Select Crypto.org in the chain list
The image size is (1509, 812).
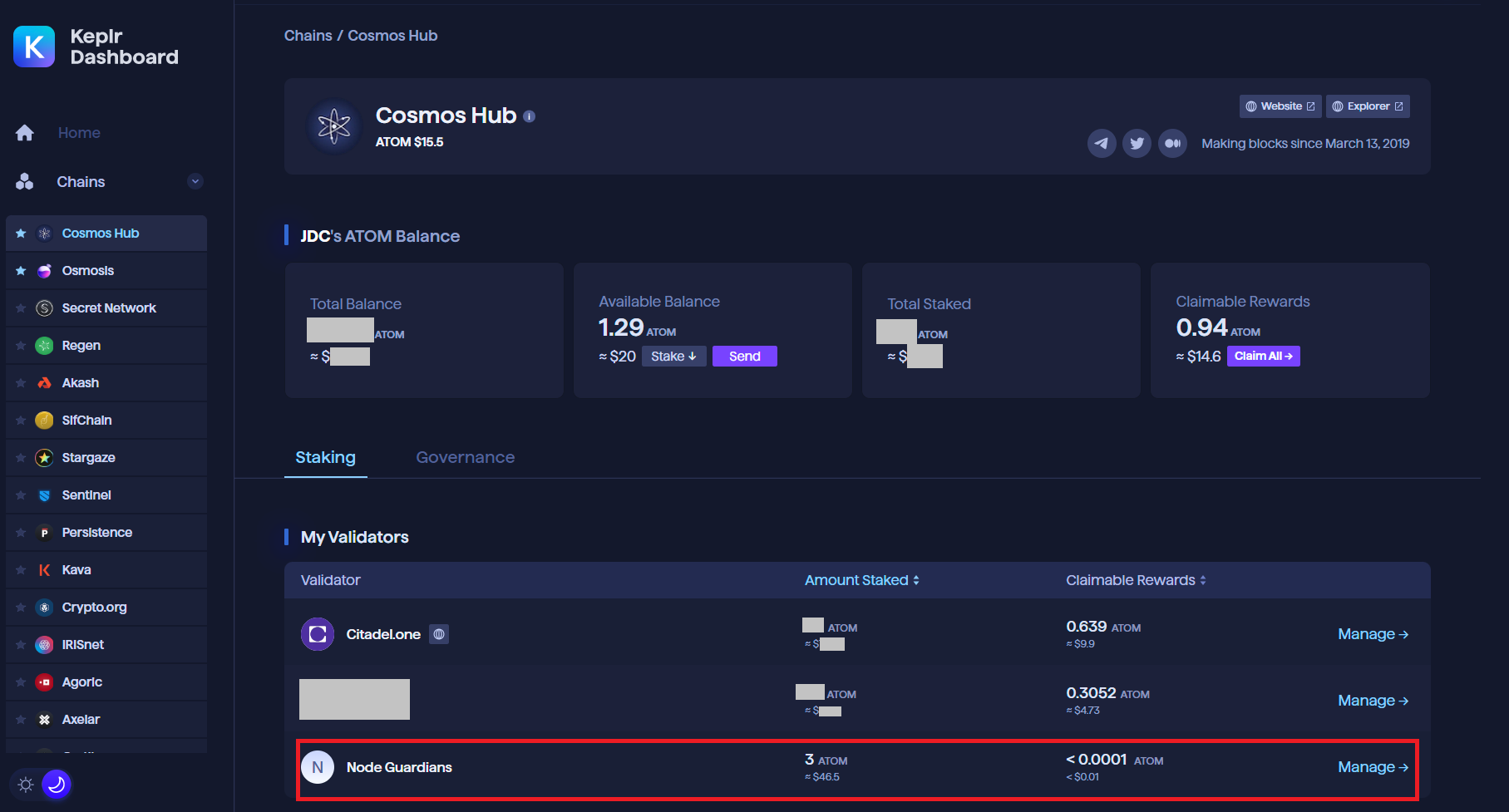point(106,608)
